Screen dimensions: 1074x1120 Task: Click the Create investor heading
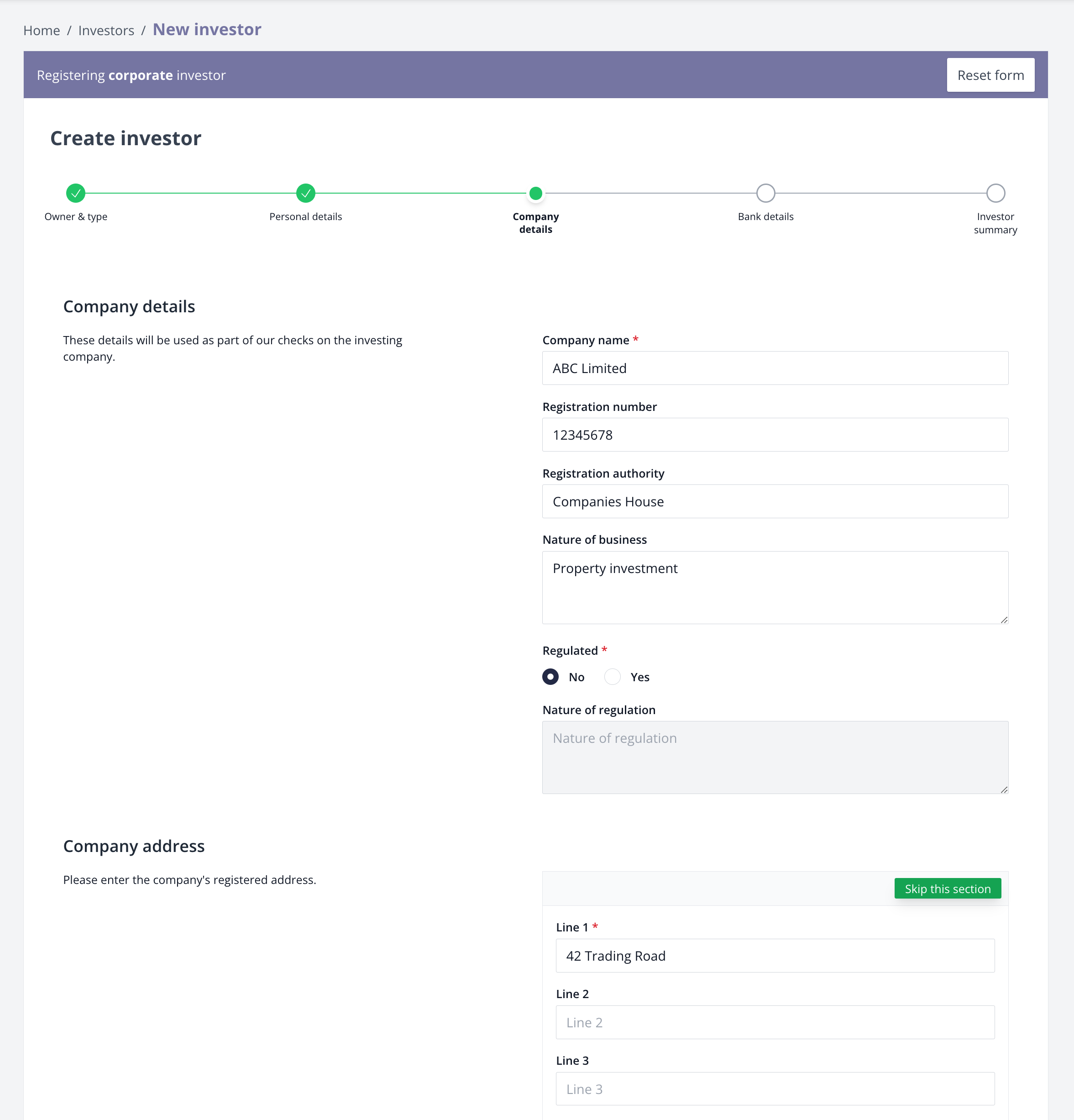[x=126, y=138]
